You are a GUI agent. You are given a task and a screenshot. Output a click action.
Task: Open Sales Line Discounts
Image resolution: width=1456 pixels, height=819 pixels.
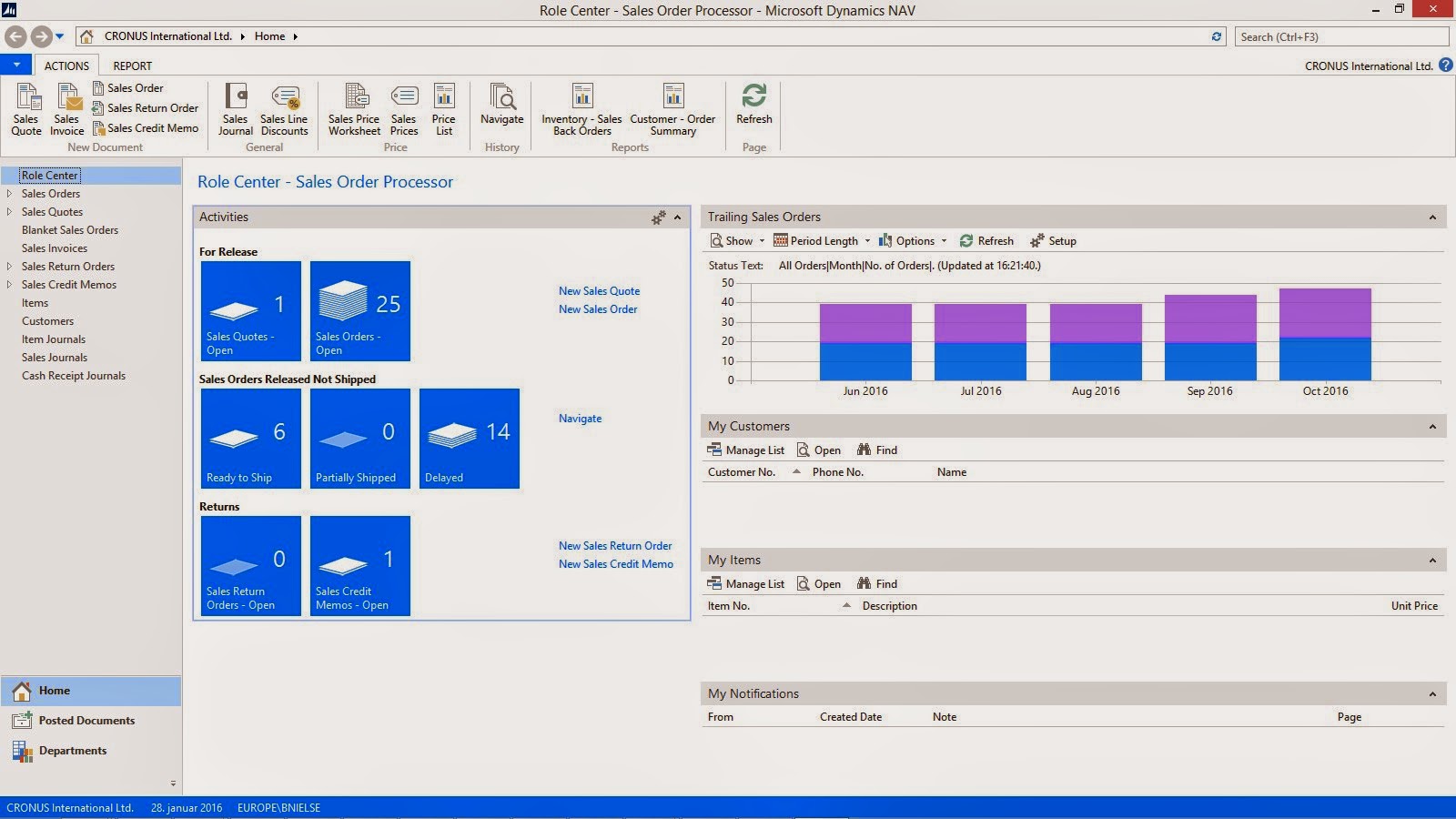(284, 109)
